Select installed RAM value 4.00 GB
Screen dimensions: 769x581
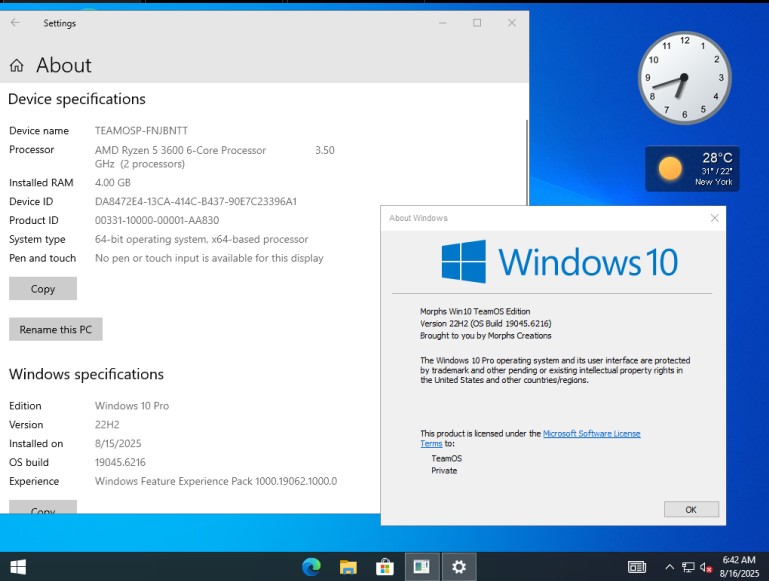pyautogui.click(x=113, y=182)
